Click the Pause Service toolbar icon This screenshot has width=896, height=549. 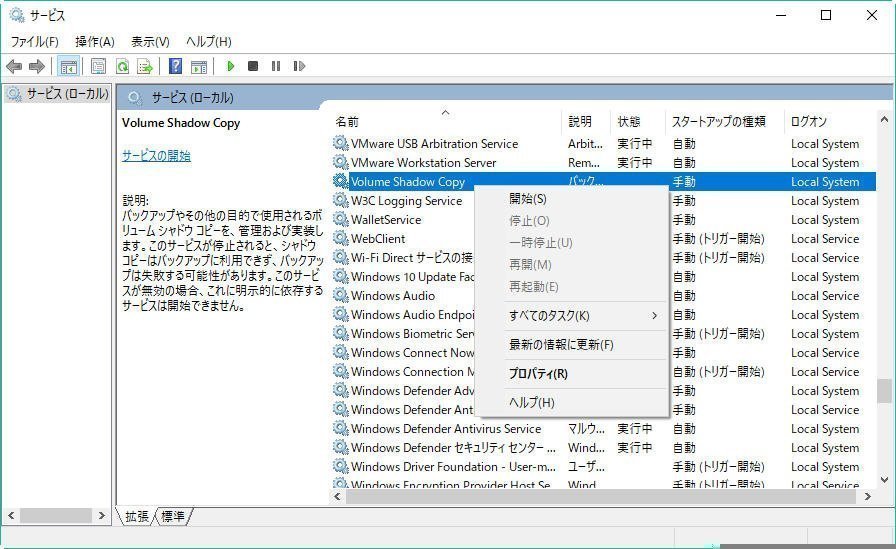pyautogui.click(x=276, y=66)
